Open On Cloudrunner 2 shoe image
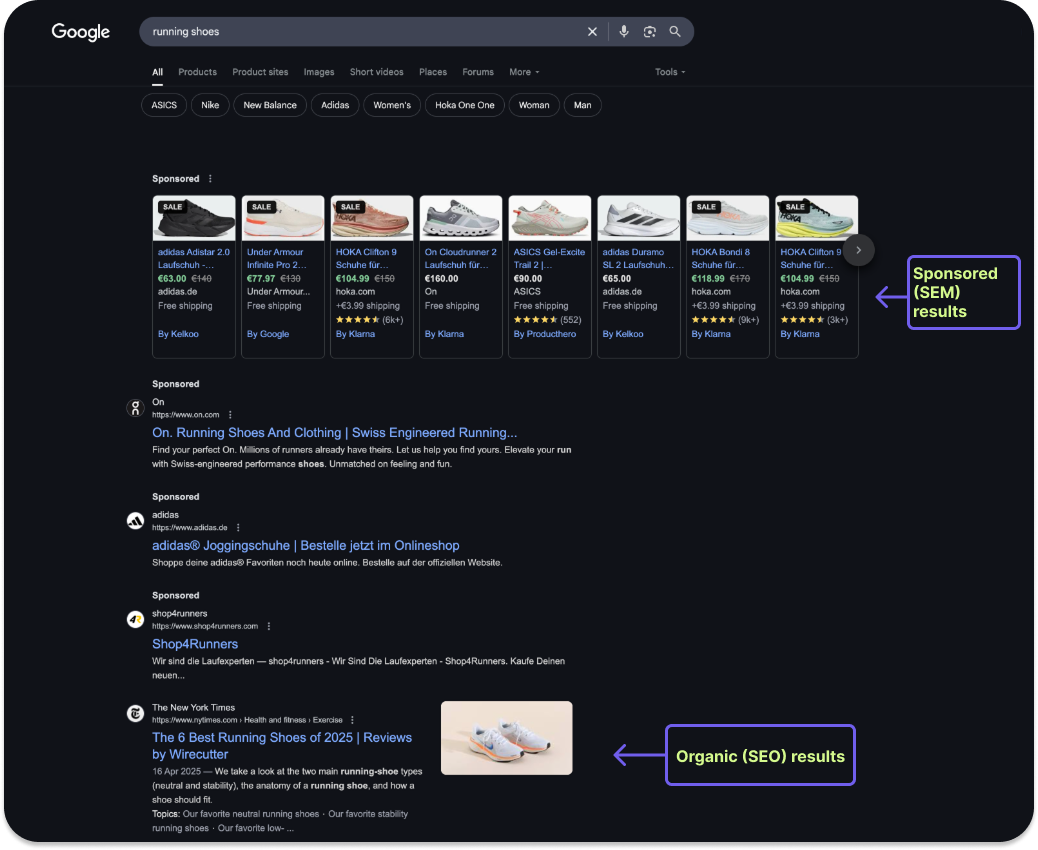This screenshot has width=1038, height=850. tap(461, 218)
